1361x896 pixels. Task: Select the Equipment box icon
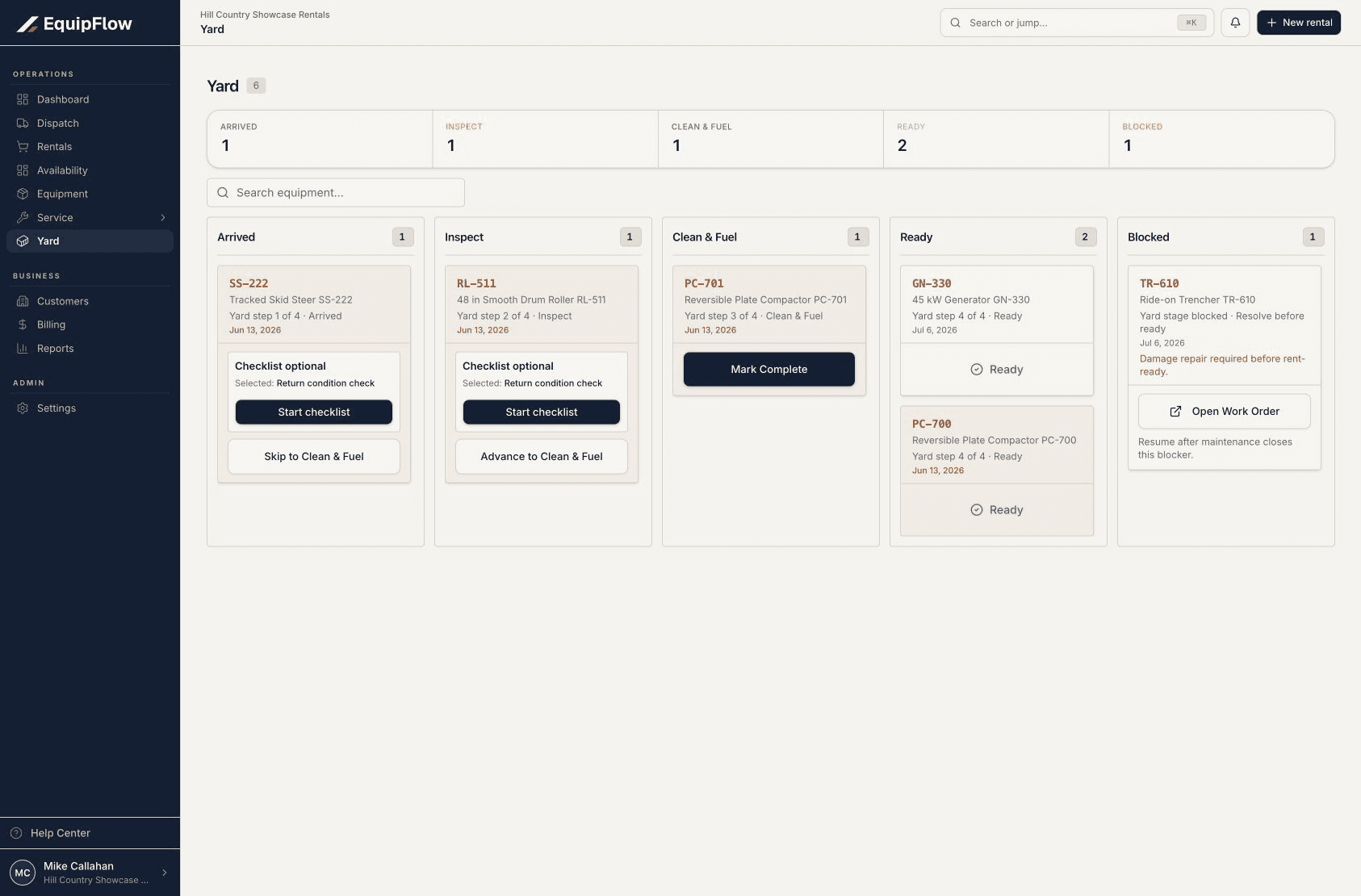pyautogui.click(x=23, y=194)
